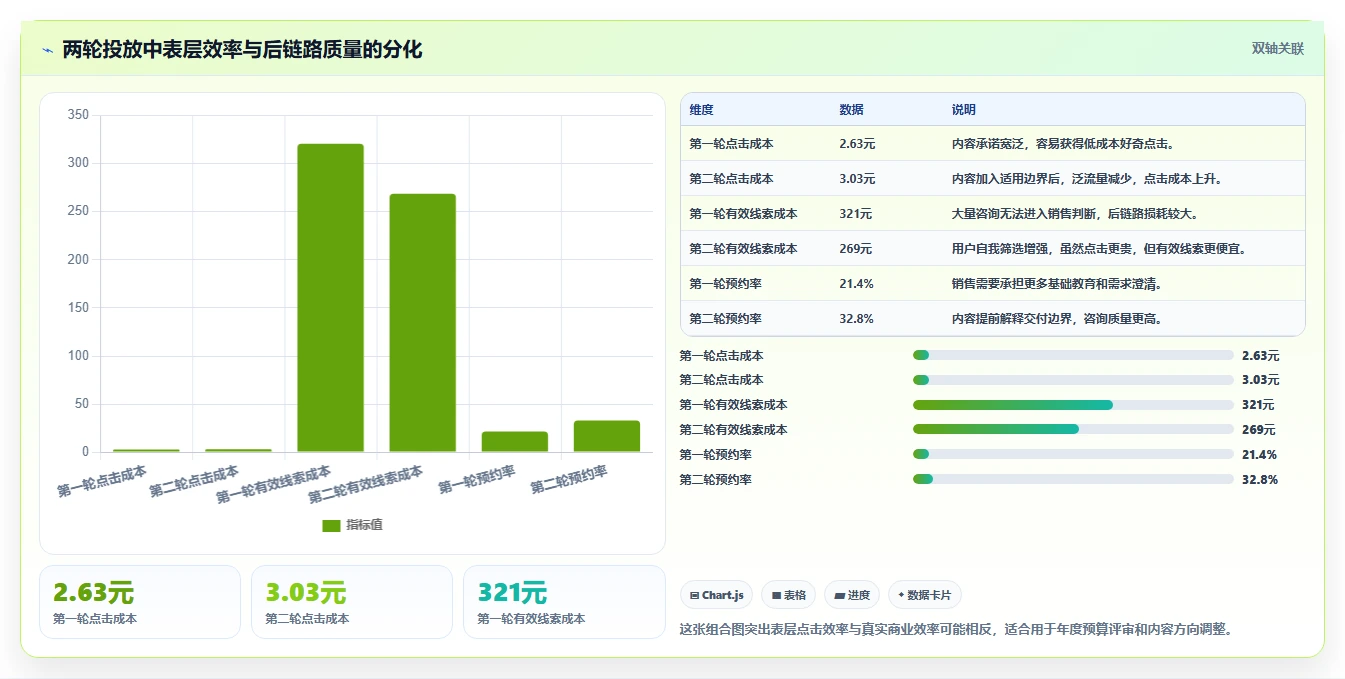This screenshot has width=1345, height=679.
Task: Click the 第一轮预约率 progress bar
Action: click(1073, 454)
